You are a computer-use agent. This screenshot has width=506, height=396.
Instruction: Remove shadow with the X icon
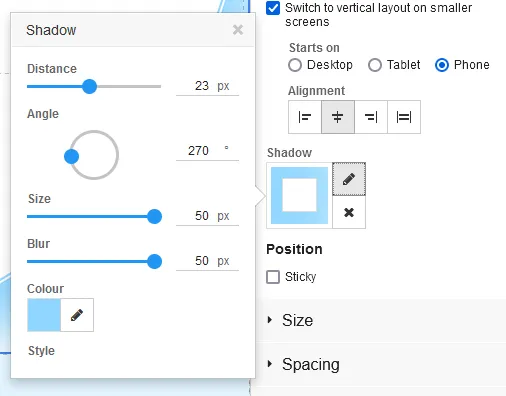pyautogui.click(x=349, y=212)
